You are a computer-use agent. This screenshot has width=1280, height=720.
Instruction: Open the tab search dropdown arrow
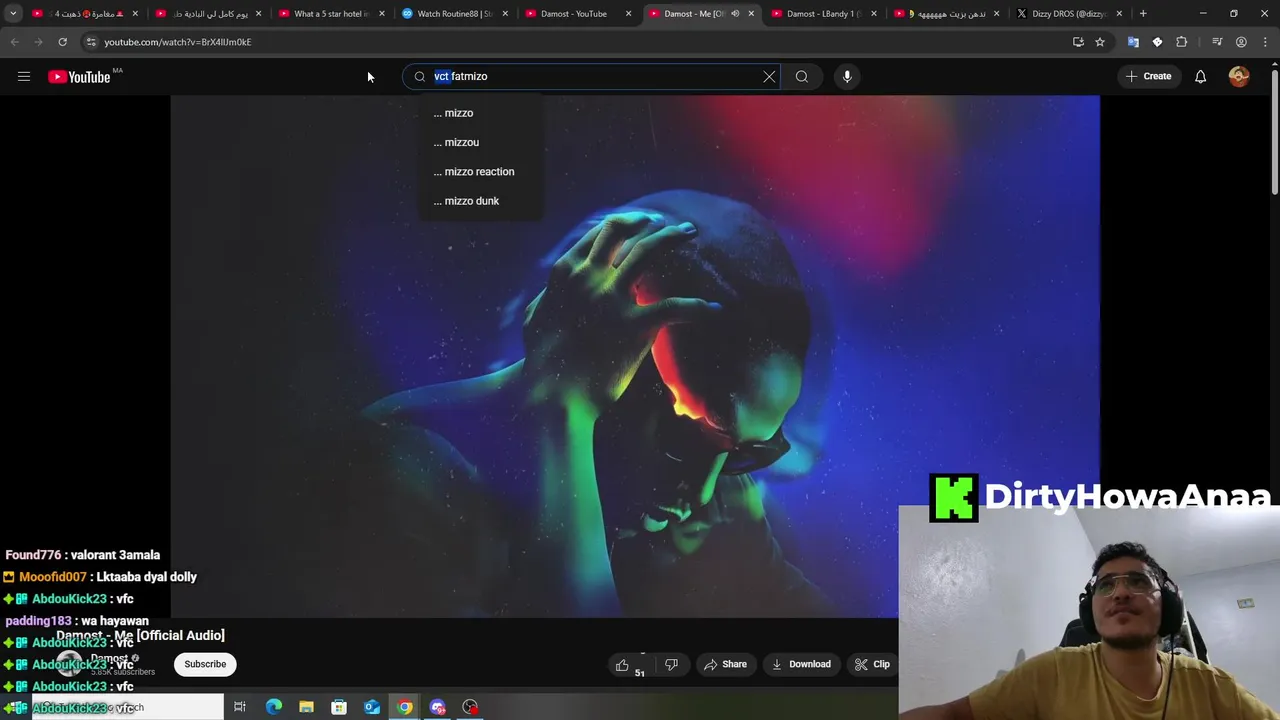(13, 14)
